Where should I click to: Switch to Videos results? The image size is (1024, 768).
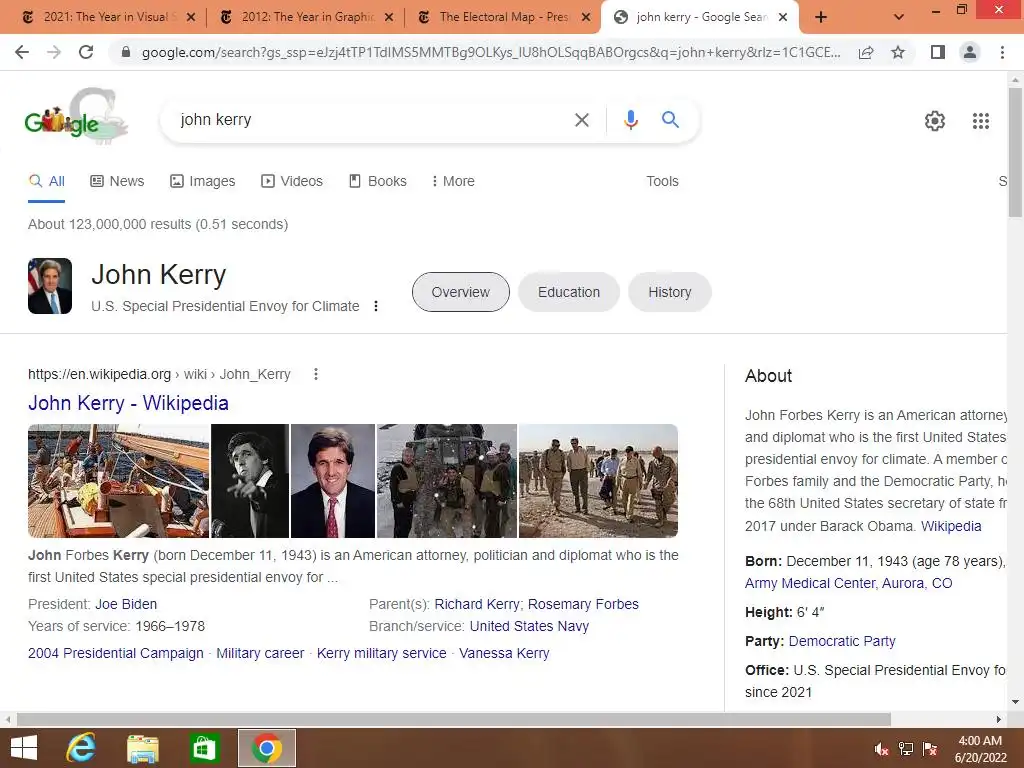tap(292, 181)
